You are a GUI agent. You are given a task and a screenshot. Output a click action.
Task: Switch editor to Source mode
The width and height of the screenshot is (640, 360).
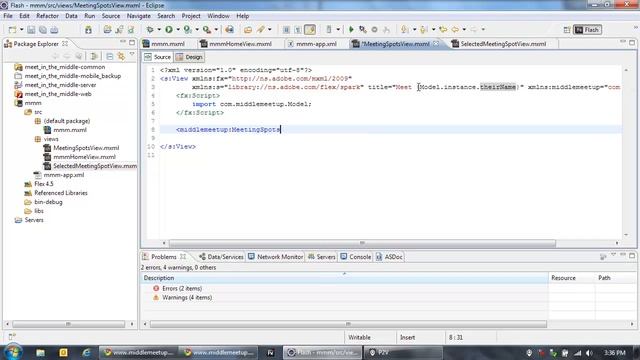tap(158, 57)
